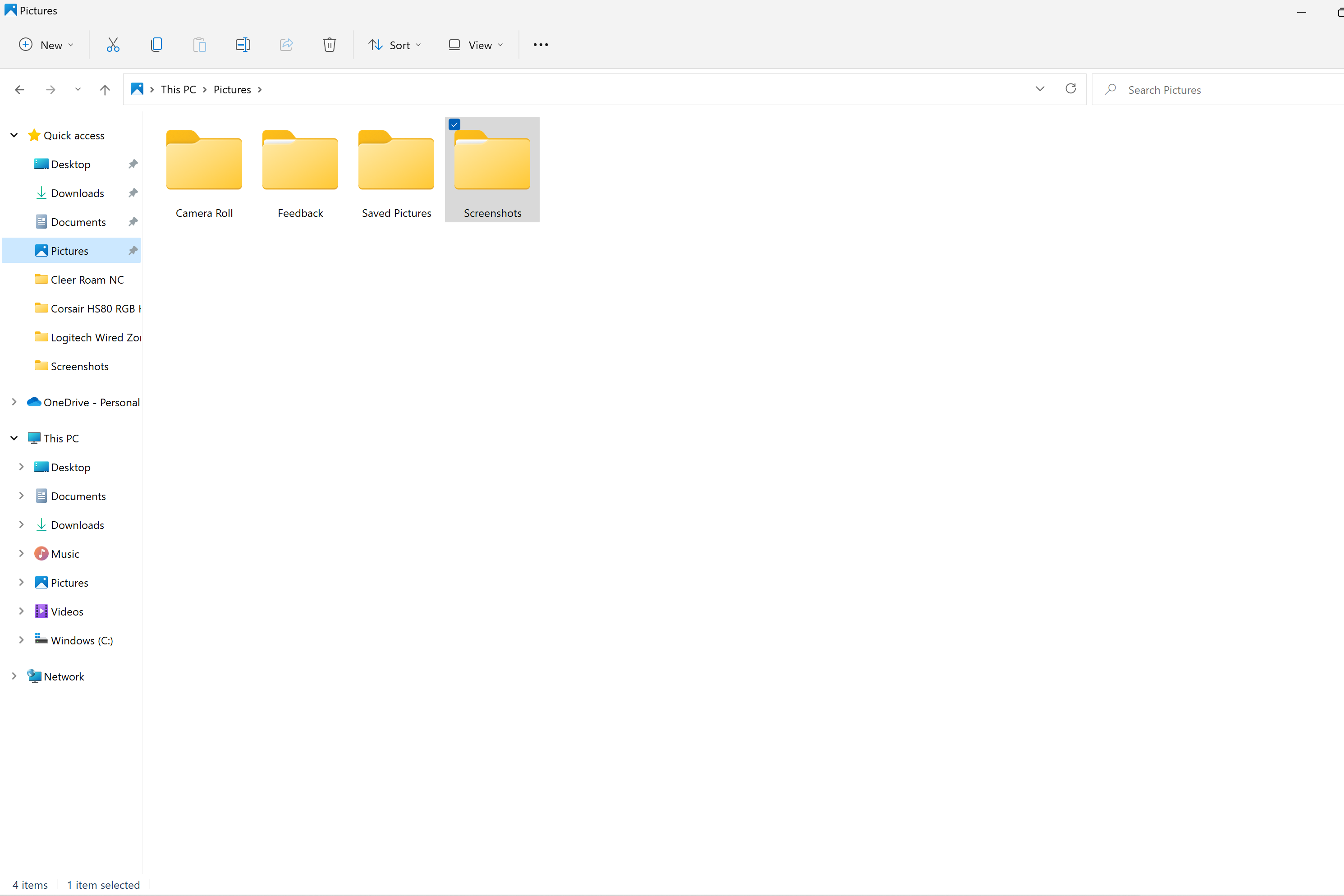Unpin Desktop via its pin icon
Screen dimensions: 1344x896
[x=133, y=164]
